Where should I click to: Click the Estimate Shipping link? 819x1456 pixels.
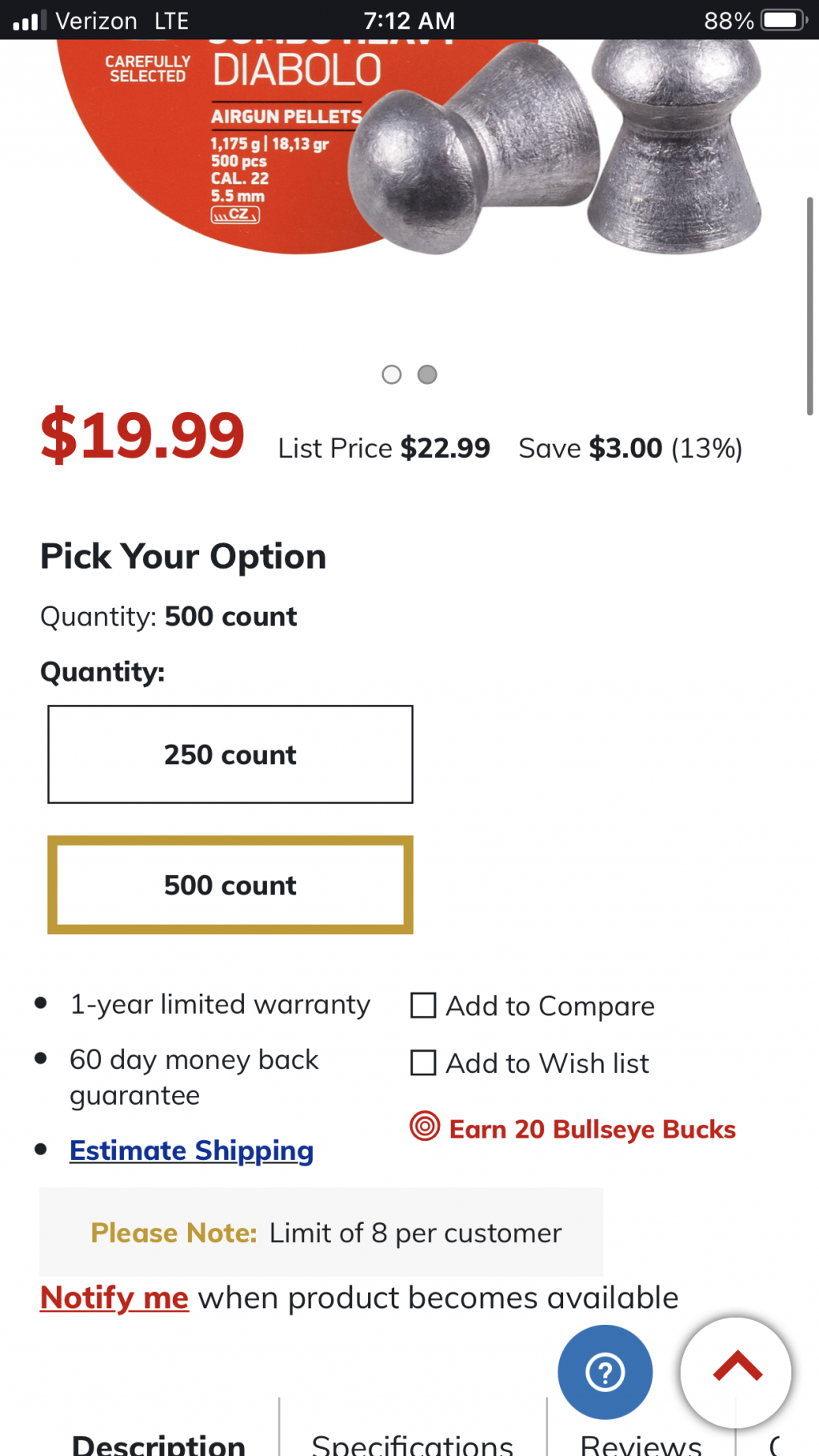click(191, 1150)
